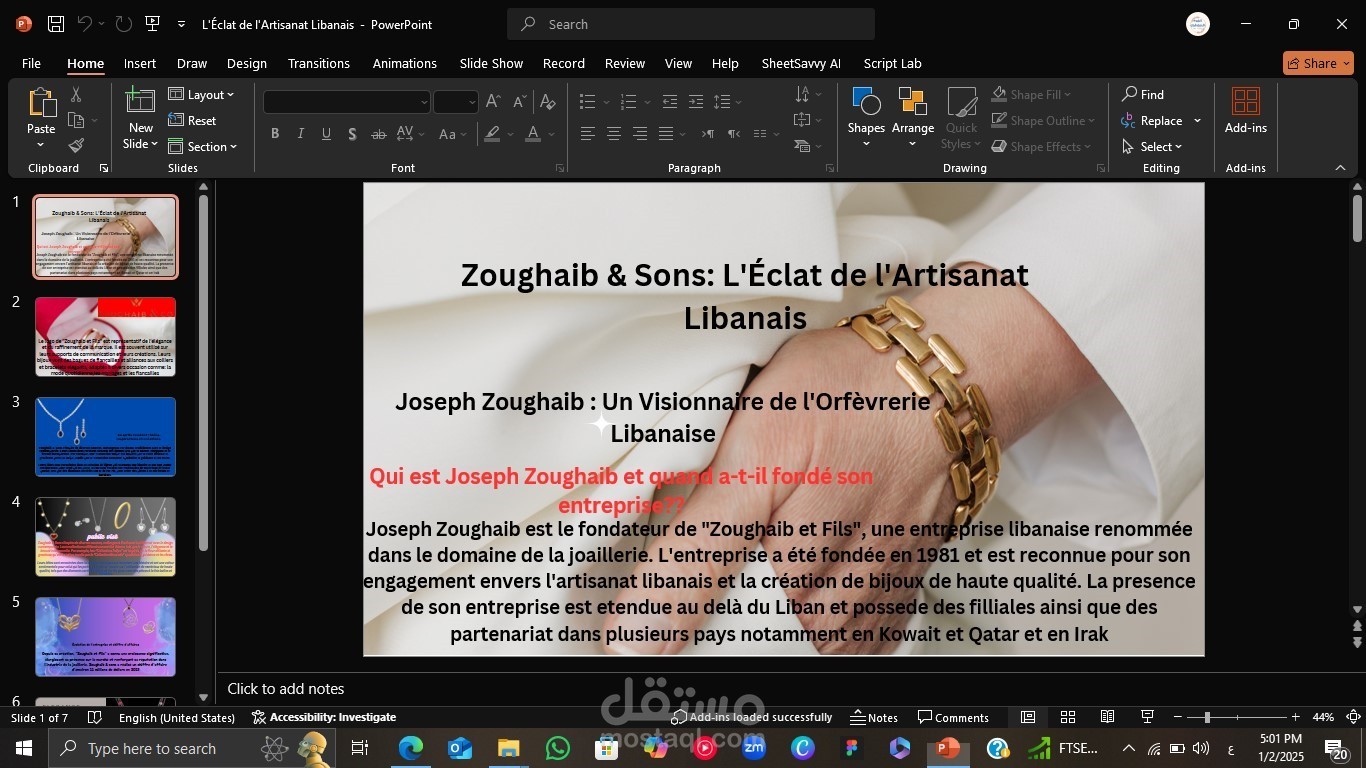Viewport: 1366px width, 768px height.
Task: Switch to Reading View
Action: [1108, 717]
